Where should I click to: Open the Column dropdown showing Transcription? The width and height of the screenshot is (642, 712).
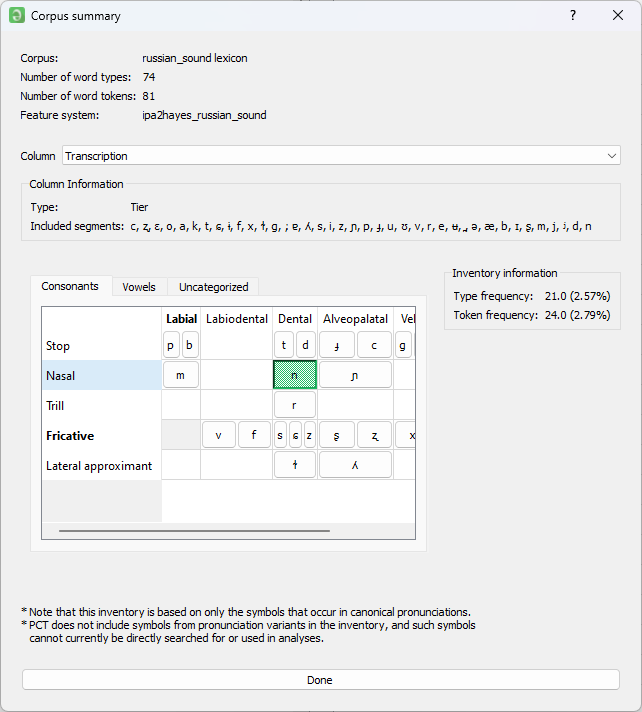pos(341,156)
